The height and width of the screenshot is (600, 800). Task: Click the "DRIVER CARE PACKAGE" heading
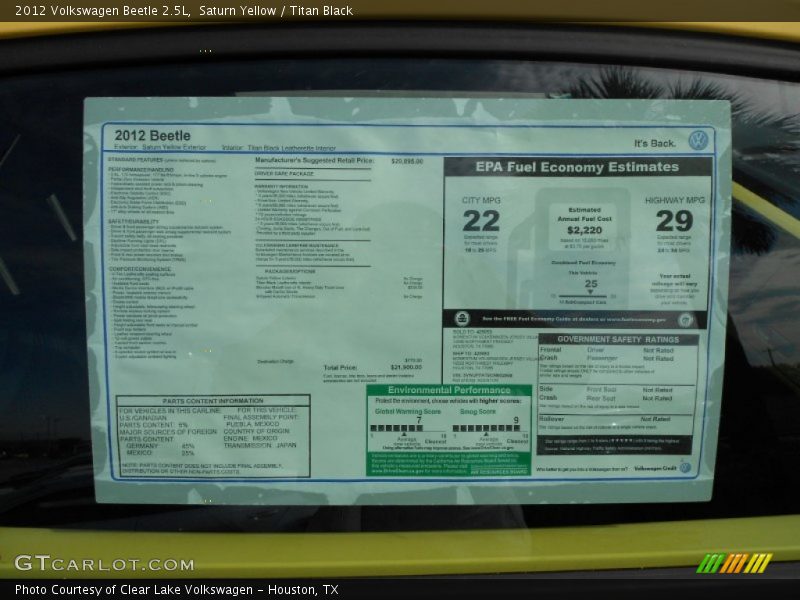pos(284,173)
